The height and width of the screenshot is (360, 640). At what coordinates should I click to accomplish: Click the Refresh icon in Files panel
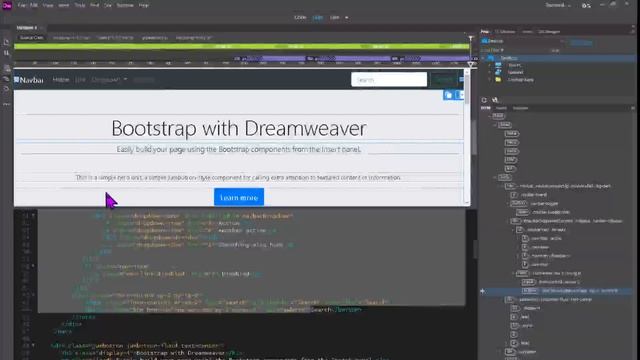(484, 100)
